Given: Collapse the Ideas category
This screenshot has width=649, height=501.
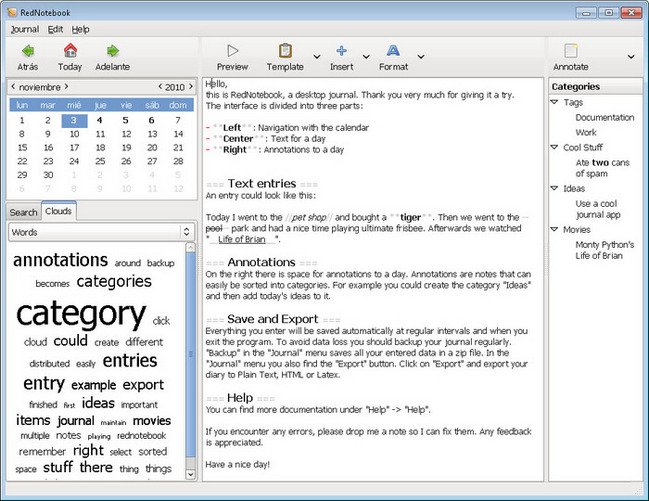Looking at the screenshot, I should 554,188.
